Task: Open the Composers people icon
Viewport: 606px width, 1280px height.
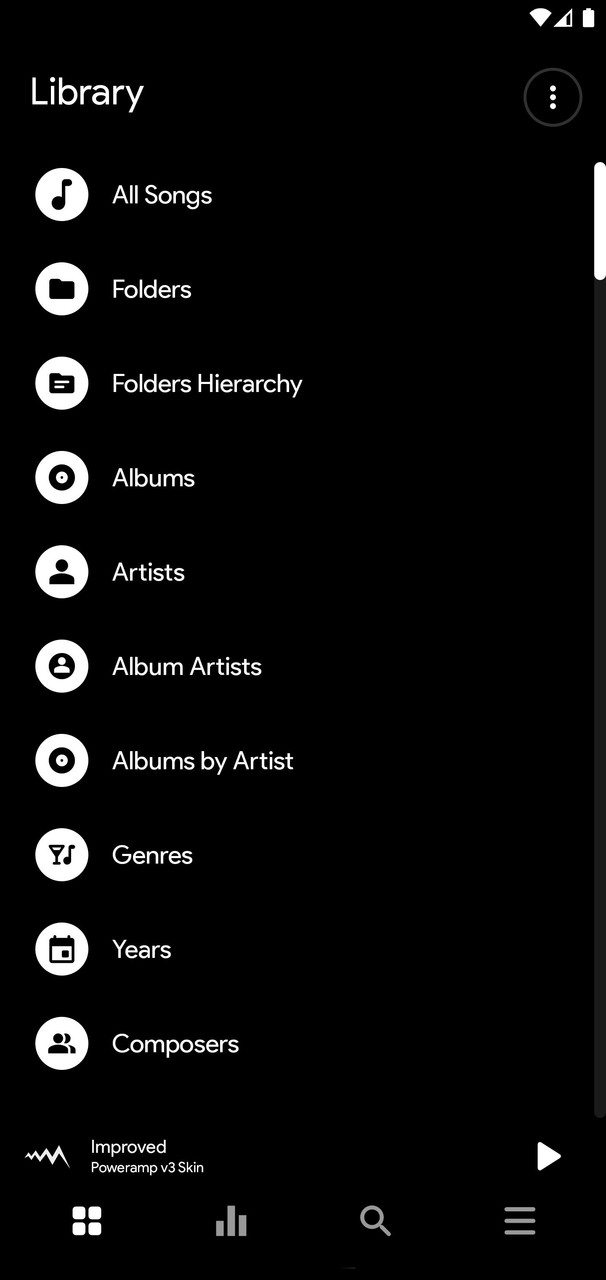Action: click(x=62, y=1044)
